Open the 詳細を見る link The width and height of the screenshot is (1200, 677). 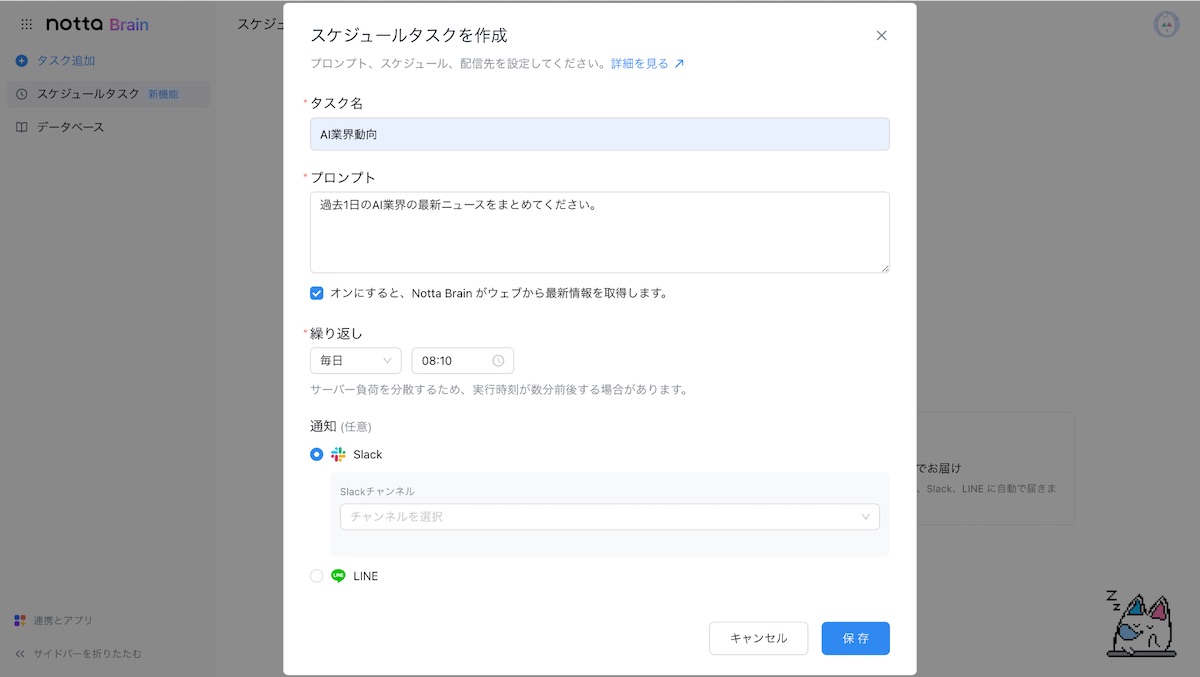pyautogui.click(x=640, y=64)
